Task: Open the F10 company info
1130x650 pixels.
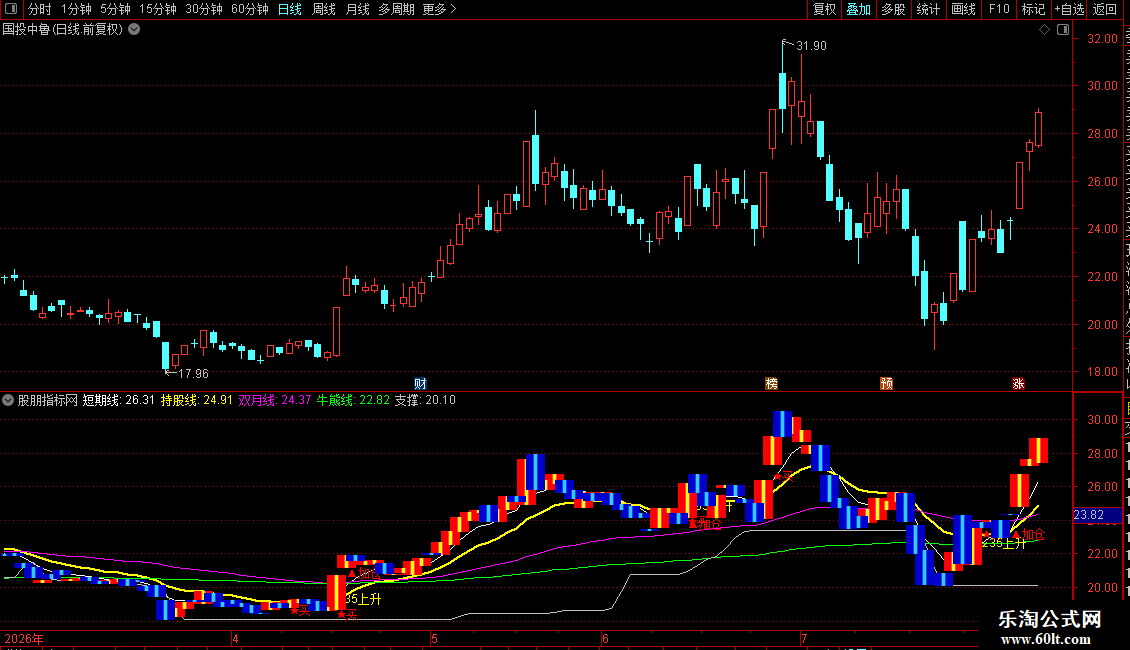Action: [x=999, y=9]
